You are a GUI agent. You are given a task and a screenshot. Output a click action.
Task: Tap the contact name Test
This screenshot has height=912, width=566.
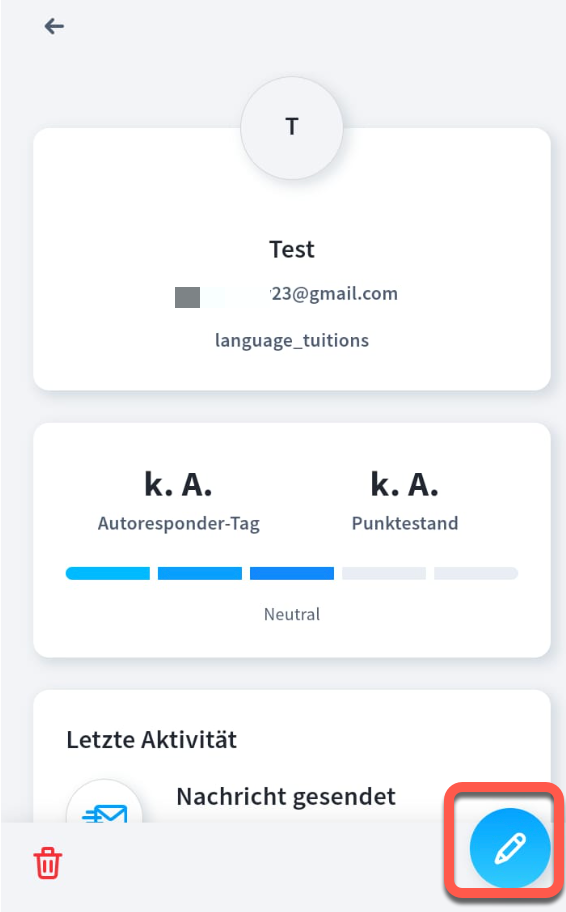(292, 250)
